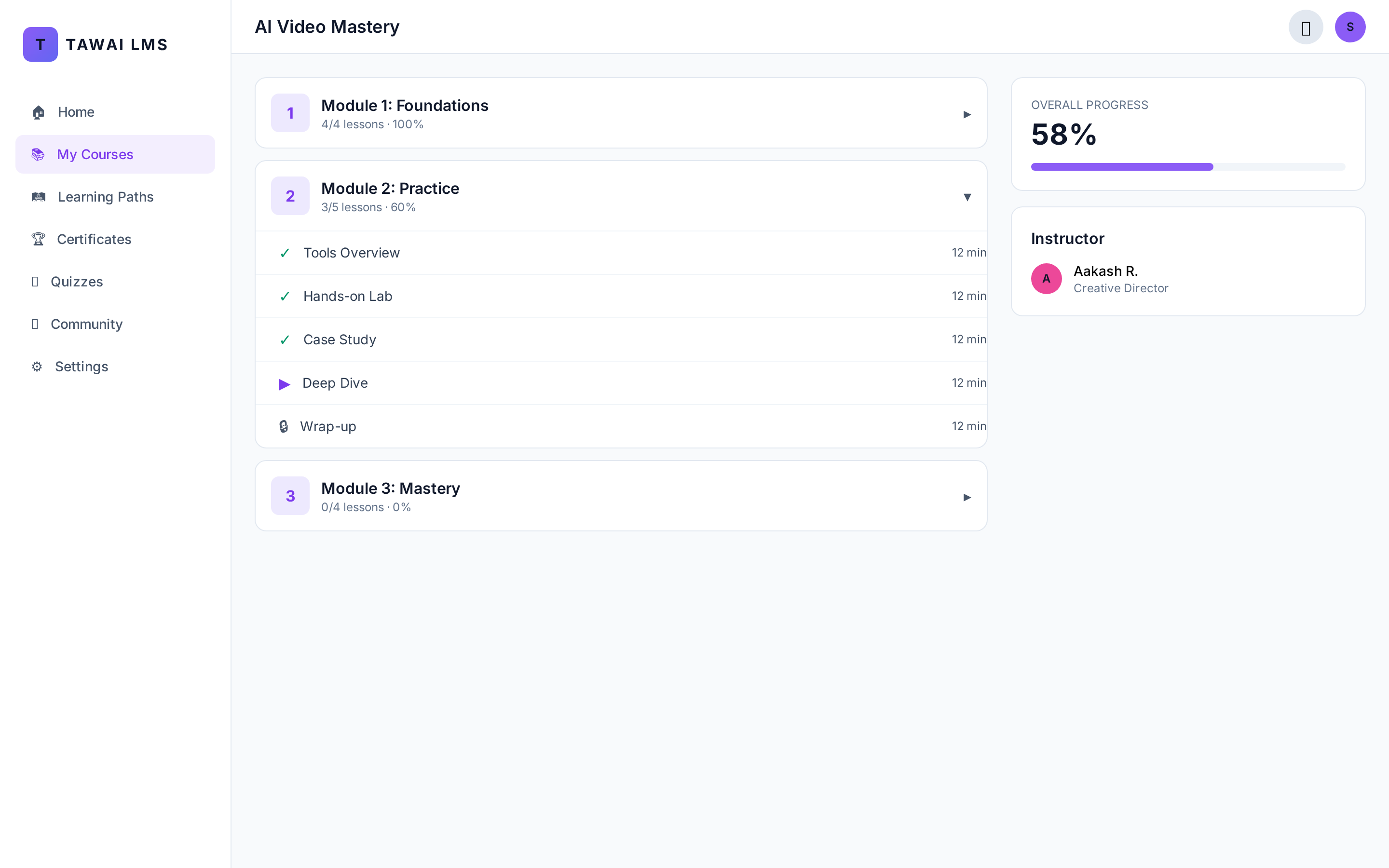
Task: Click the '0/4 lessons · 0%' text
Action: click(x=366, y=507)
